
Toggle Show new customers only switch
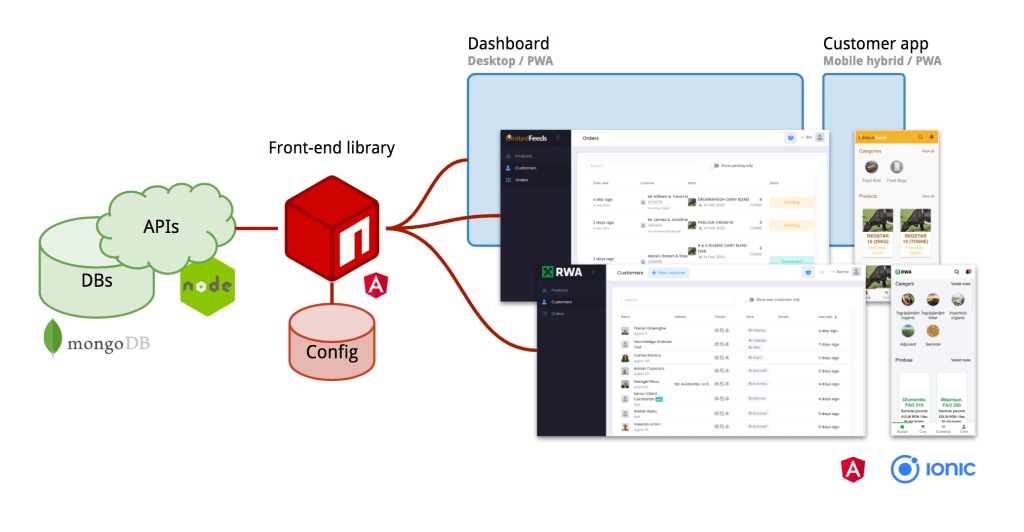[x=749, y=299]
